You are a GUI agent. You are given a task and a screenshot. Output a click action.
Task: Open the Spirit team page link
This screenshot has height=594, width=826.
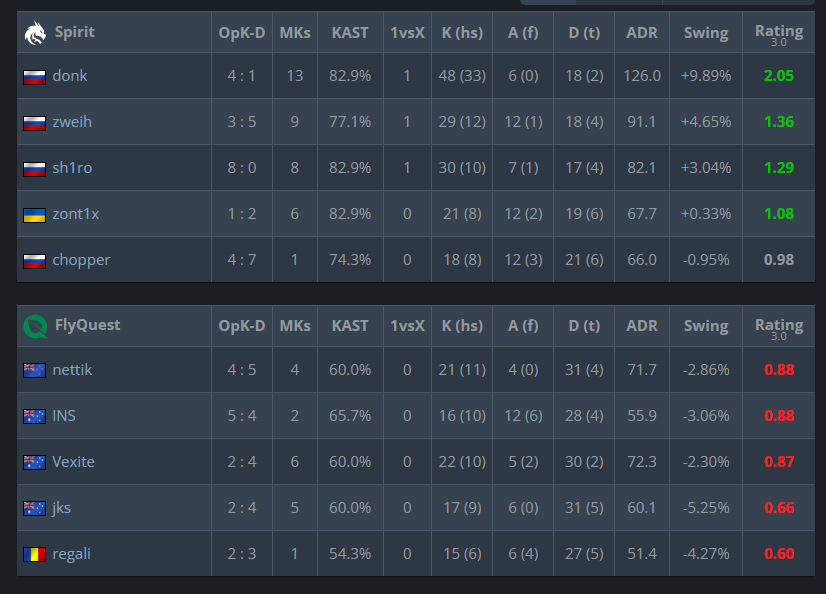(x=75, y=32)
